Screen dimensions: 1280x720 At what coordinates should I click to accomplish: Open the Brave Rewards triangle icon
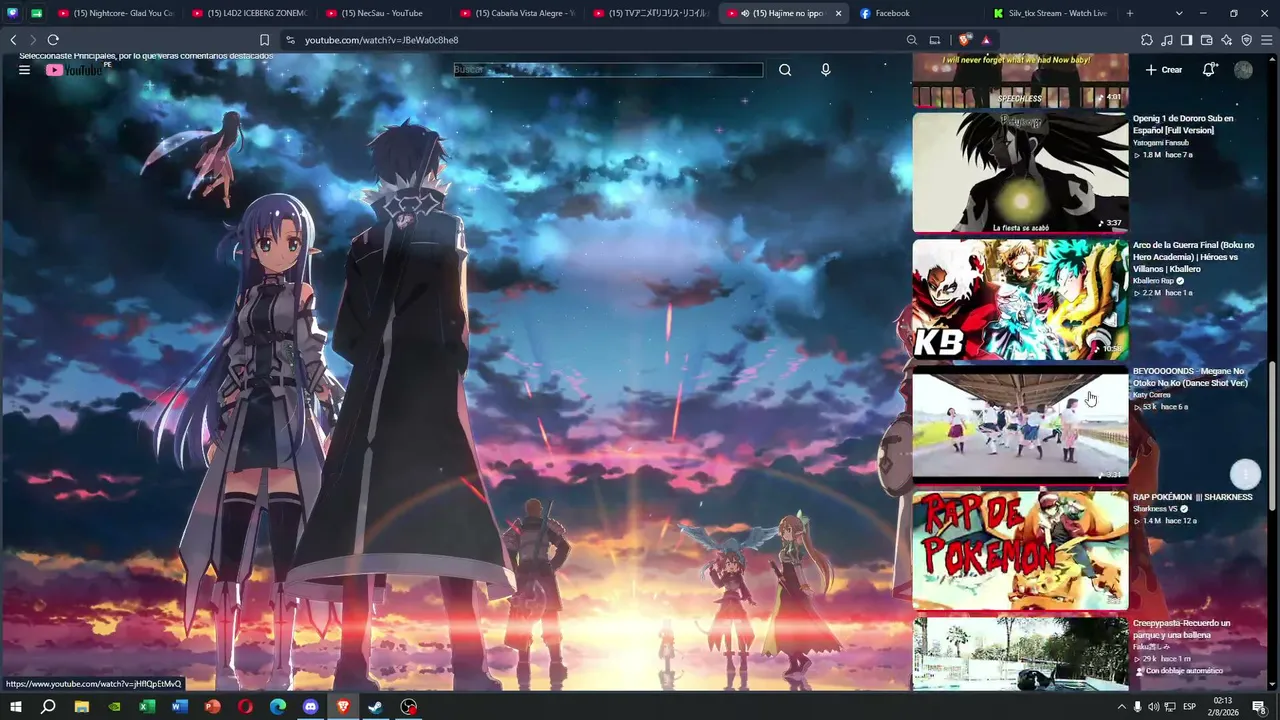pyautogui.click(x=986, y=40)
